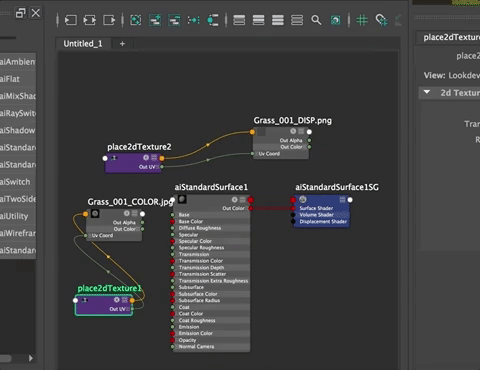480x370 pixels.
Task: Select the place2dTexture2 node title
Action: pos(139,147)
